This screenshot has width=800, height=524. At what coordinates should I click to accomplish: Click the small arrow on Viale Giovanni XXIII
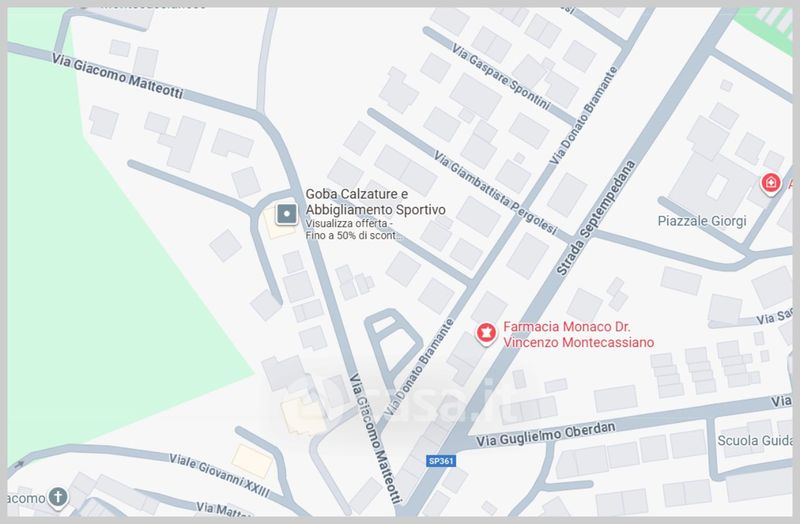tap(19, 465)
